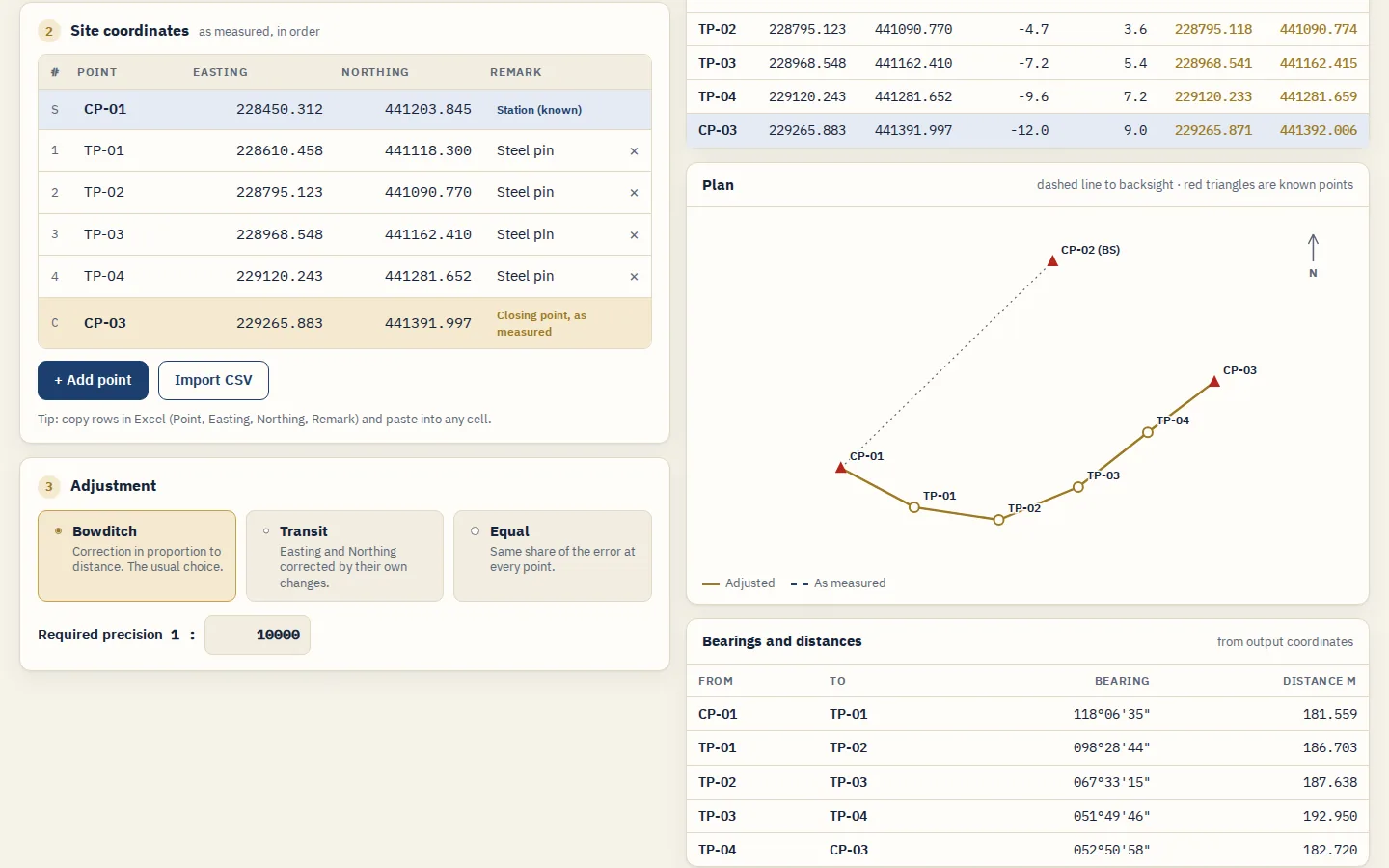Click the Add point button
1389x868 pixels.
[93, 380]
